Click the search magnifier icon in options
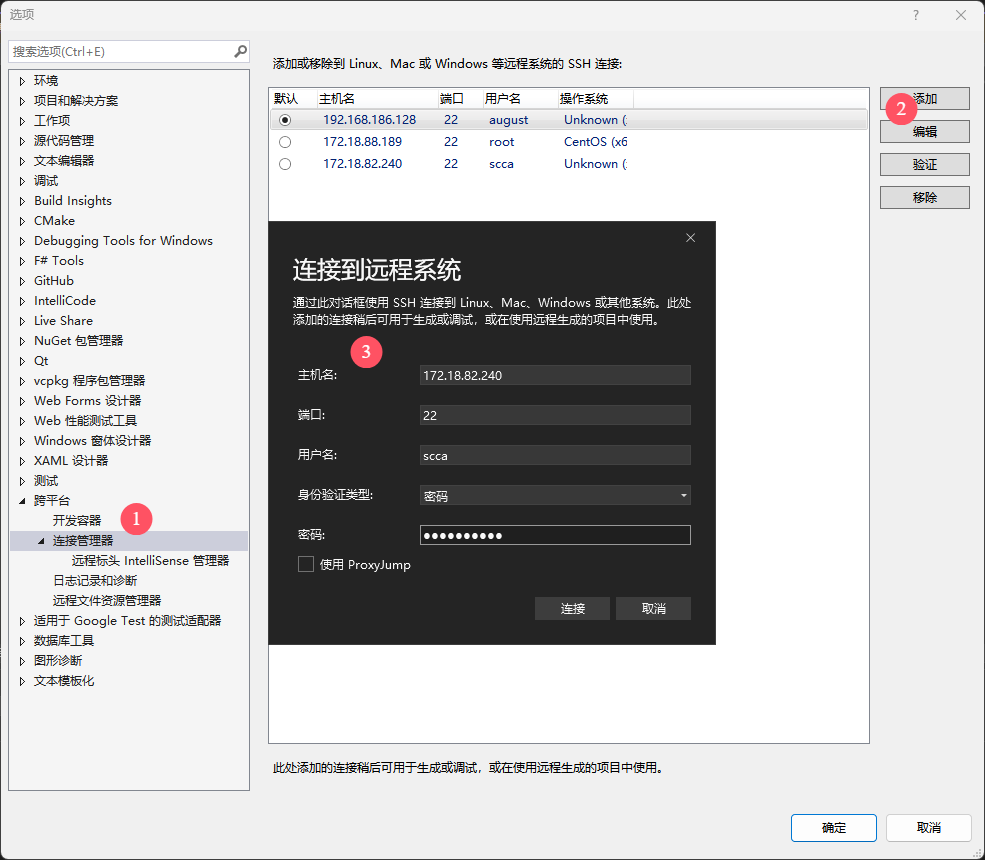The height and width of the screenshot is (860, 985). tap(240, 51)
